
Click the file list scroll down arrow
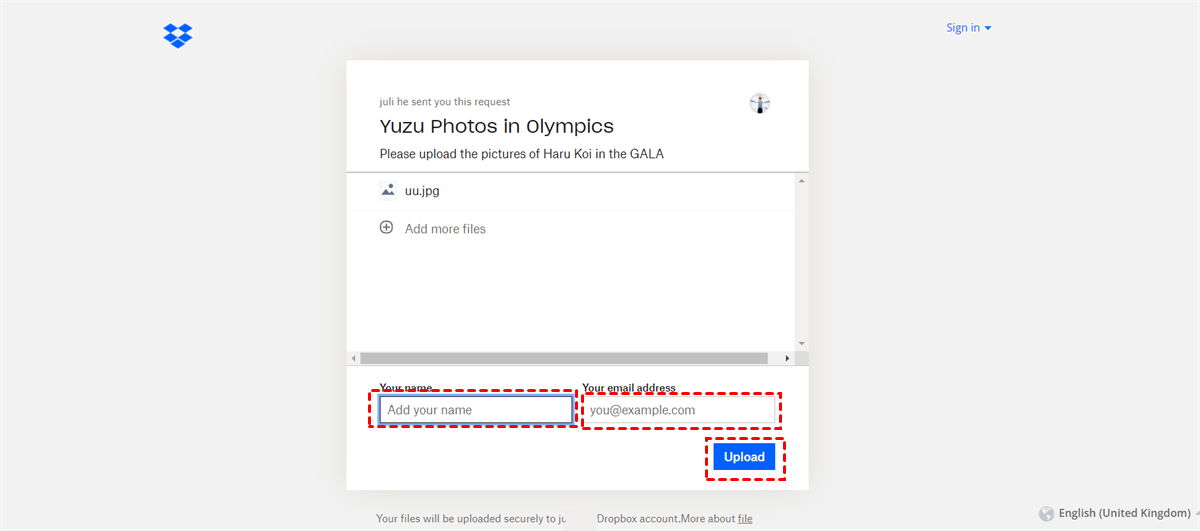tap(801, 342)
